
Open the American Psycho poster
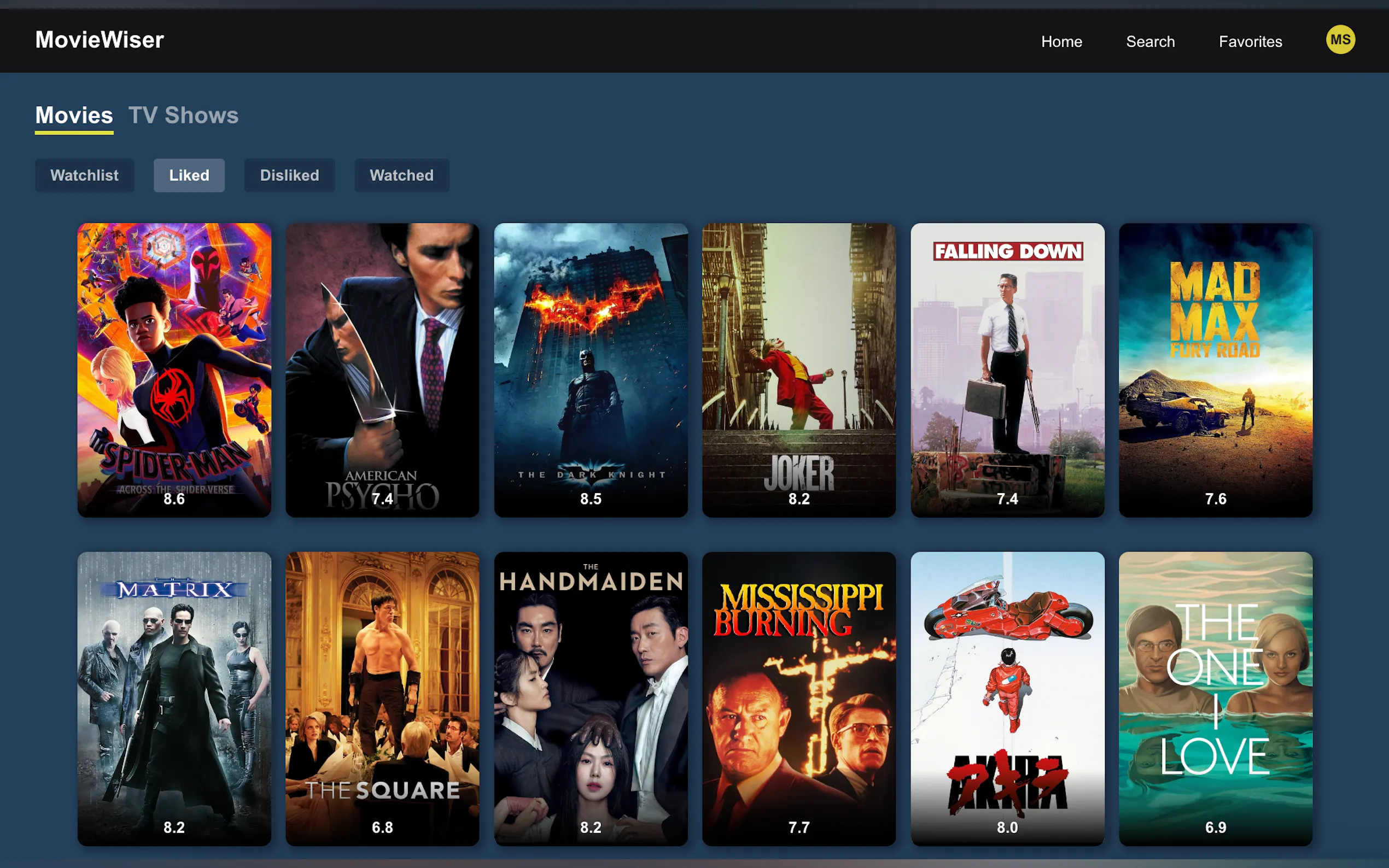coord(382,370)
